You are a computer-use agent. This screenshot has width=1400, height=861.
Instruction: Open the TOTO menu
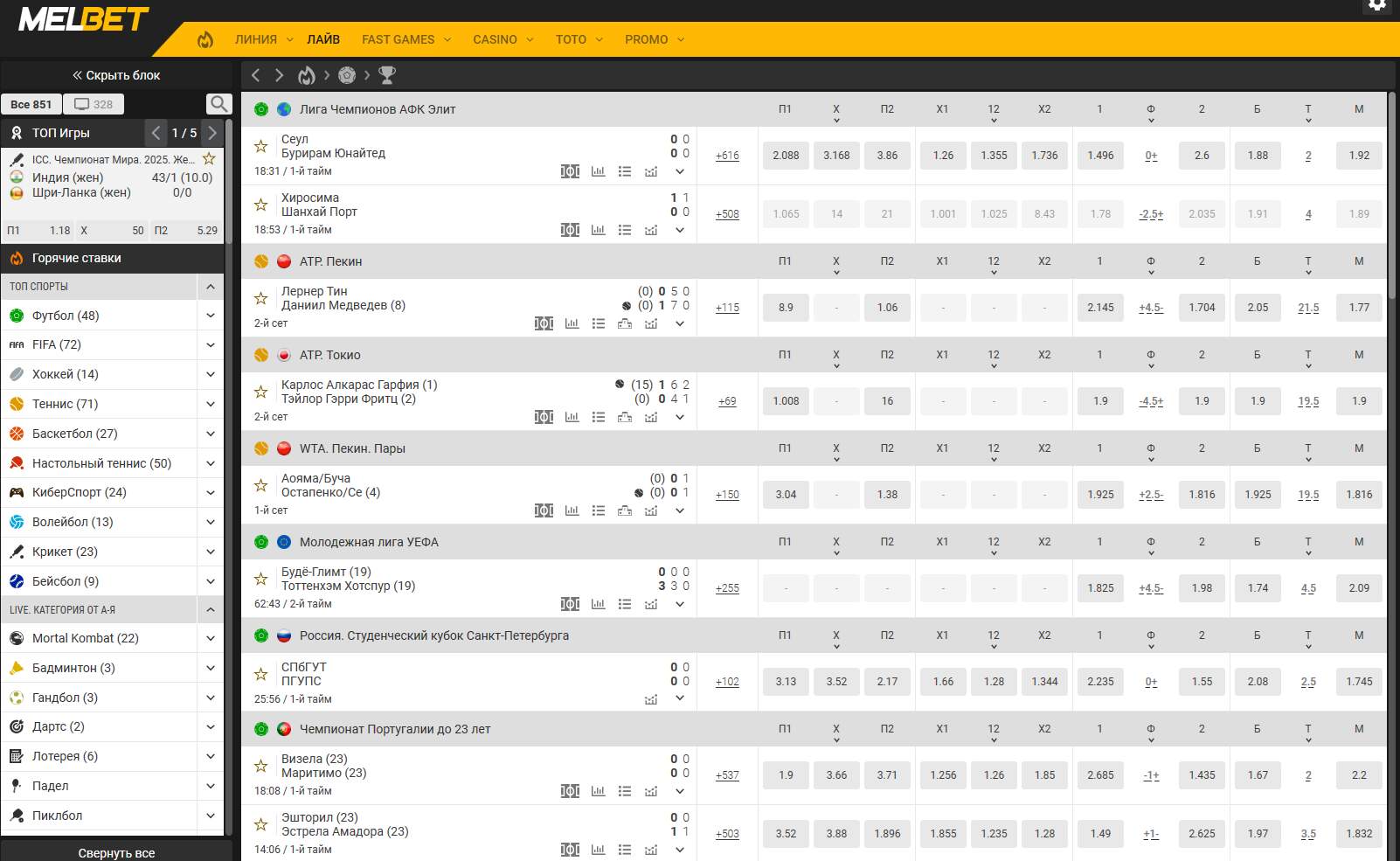point(579,39)
